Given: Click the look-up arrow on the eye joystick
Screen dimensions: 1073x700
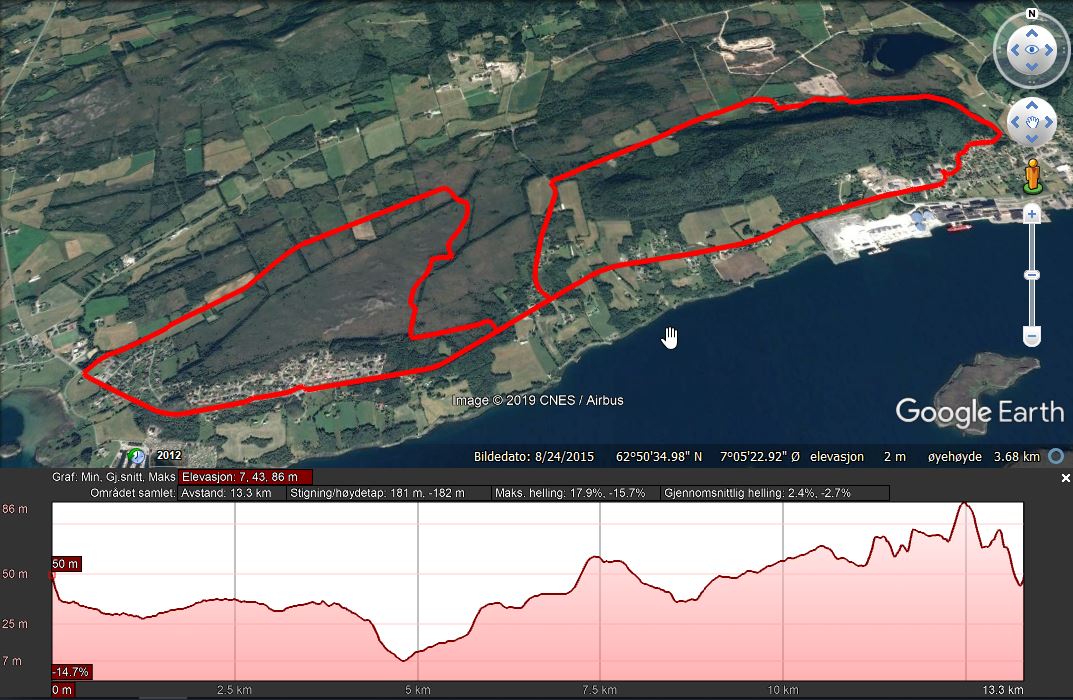Looking at the screenshot, I should [x=1032, y=33].
